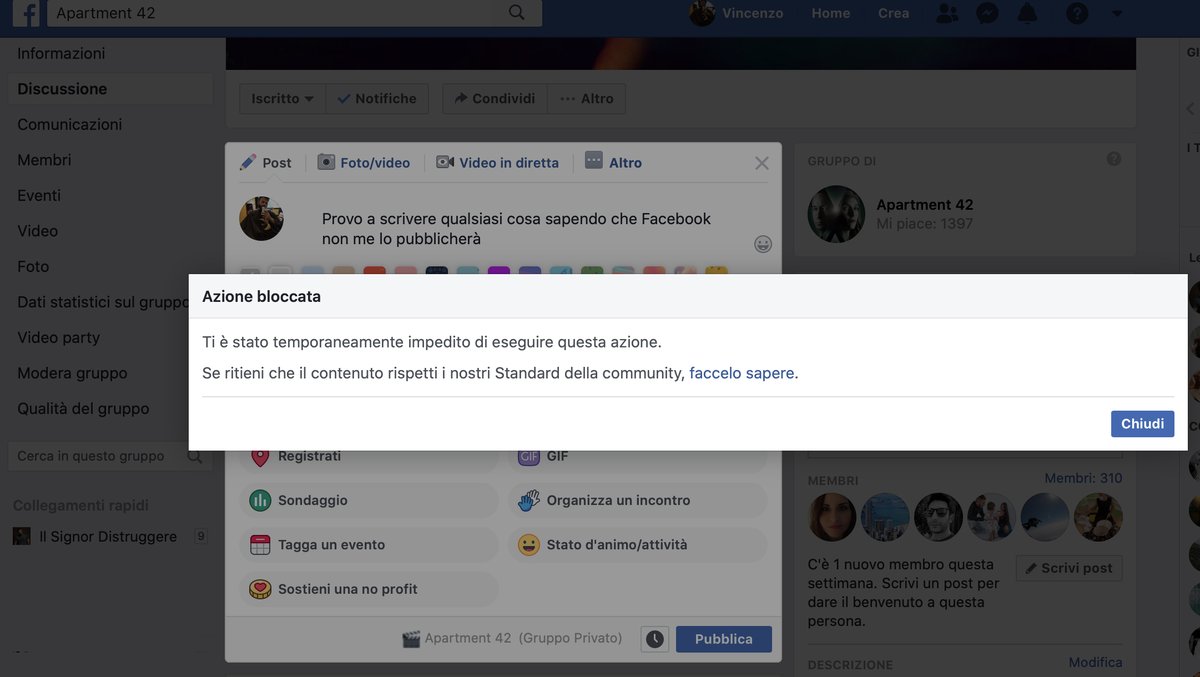Open Membri in the group sidebar
This screenshot has height=677, width=1200.
[x=44, y=160]
